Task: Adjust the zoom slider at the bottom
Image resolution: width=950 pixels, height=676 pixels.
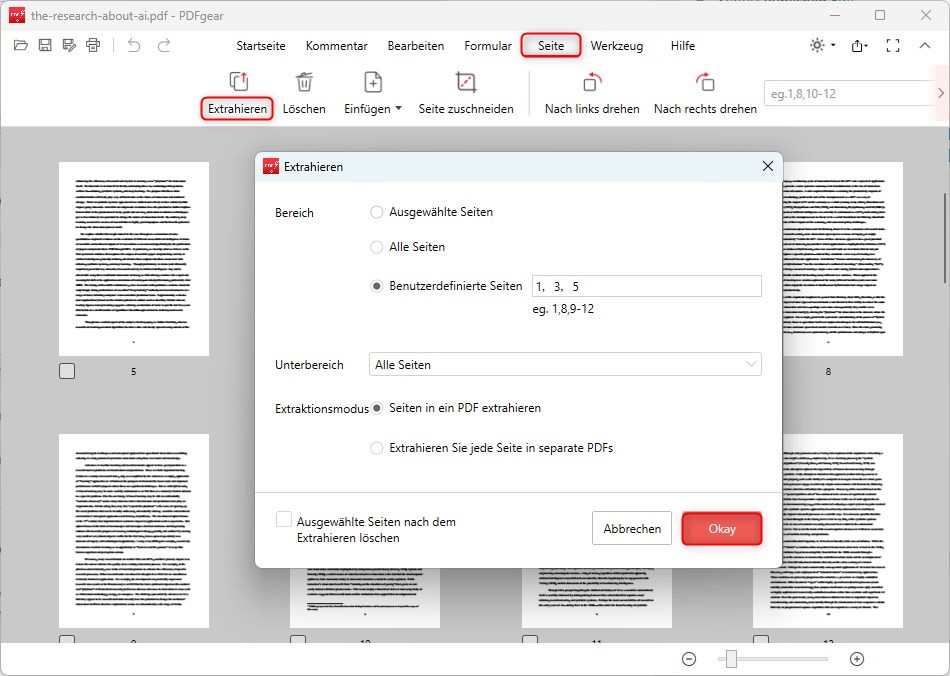Action: click(731, 659)
